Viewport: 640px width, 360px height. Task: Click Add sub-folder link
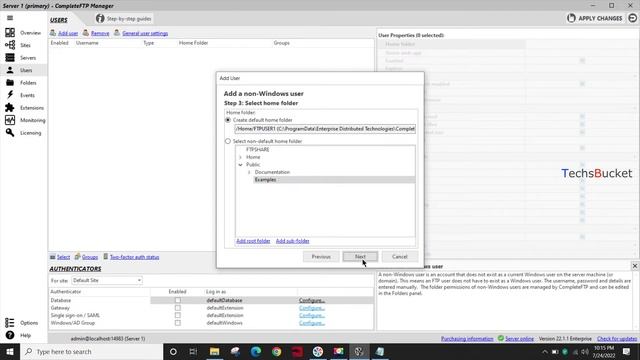tap(292, 241)
